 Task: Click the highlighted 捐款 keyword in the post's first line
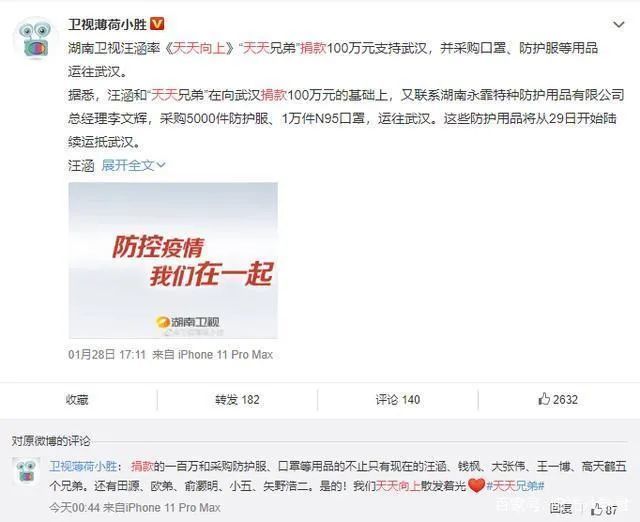tap(313, 48)
